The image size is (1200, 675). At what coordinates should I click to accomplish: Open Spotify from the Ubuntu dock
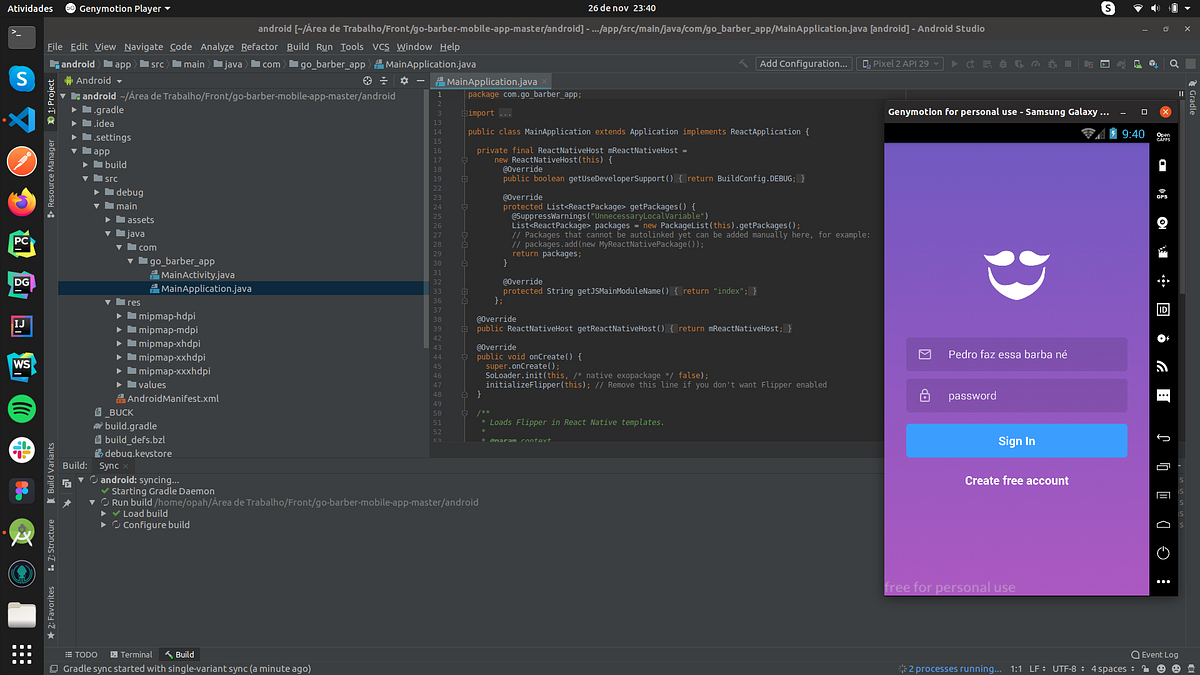pyautogui.click(x=22, y=408)
